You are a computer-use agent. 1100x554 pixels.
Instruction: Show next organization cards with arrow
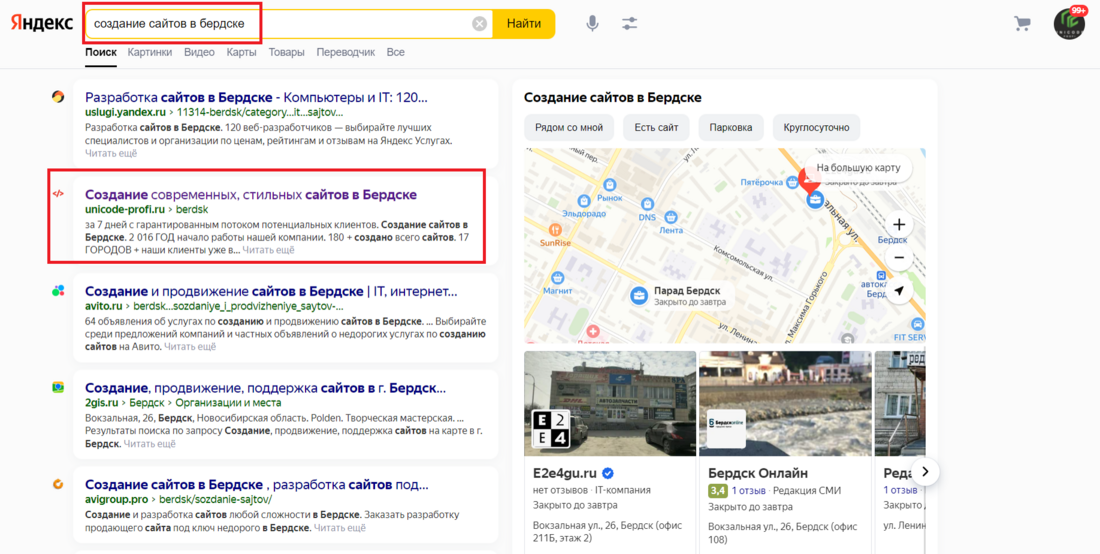point(925,472)
